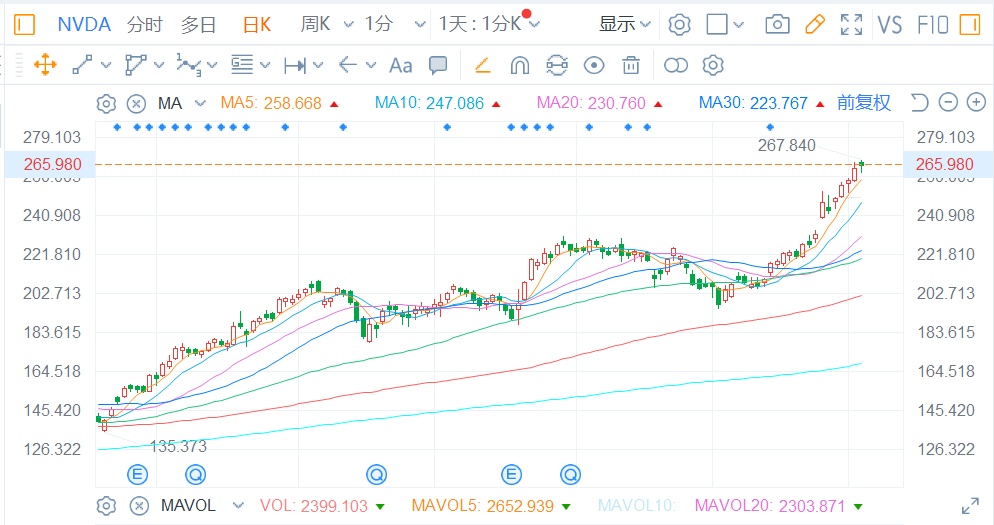Viewport: 994px width, 525px height.
Task: Select the Aa text annotation tool
Action: point(401,65)
